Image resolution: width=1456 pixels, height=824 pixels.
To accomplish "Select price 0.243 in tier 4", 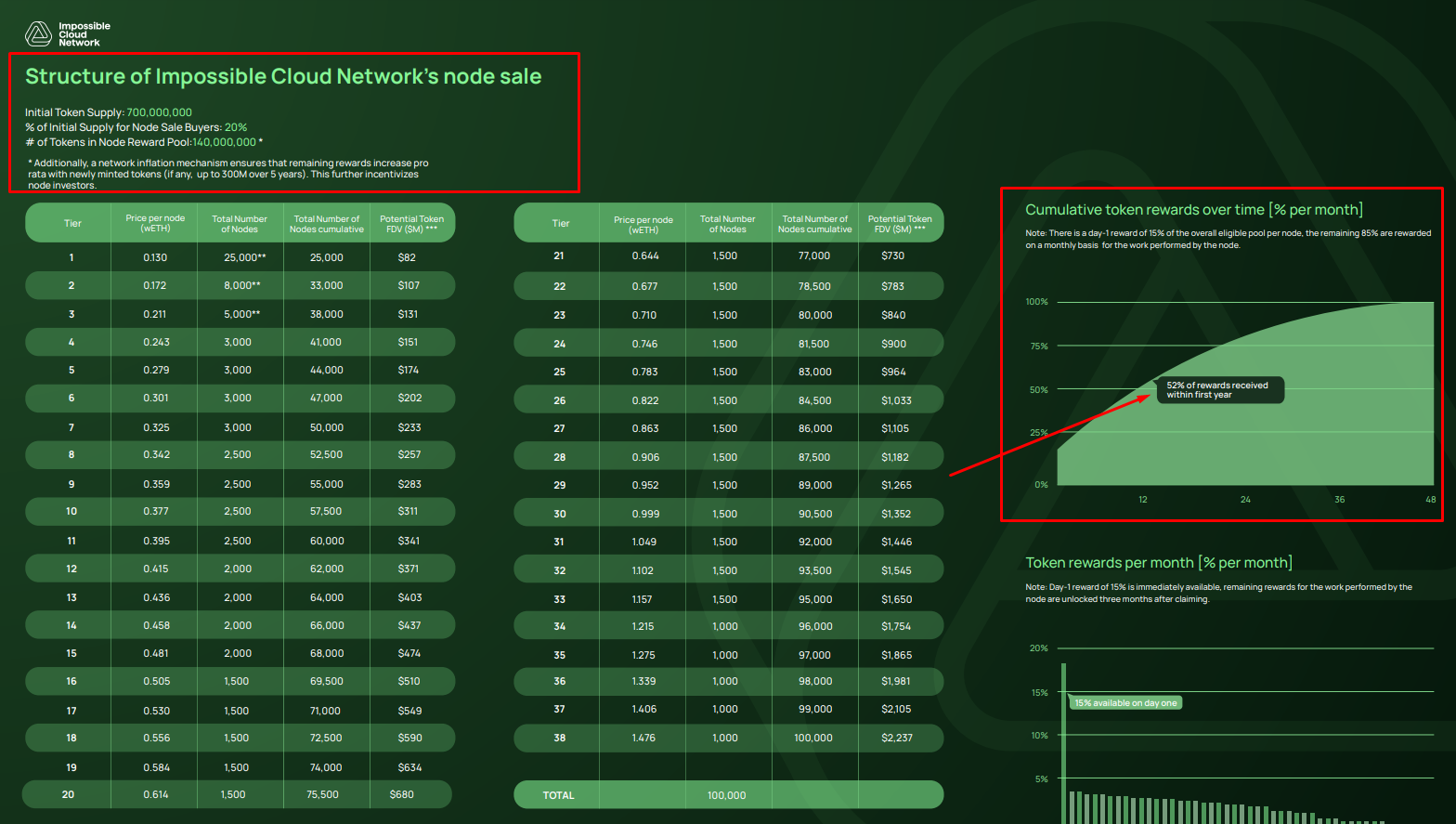I will click(x=156, y=342).
